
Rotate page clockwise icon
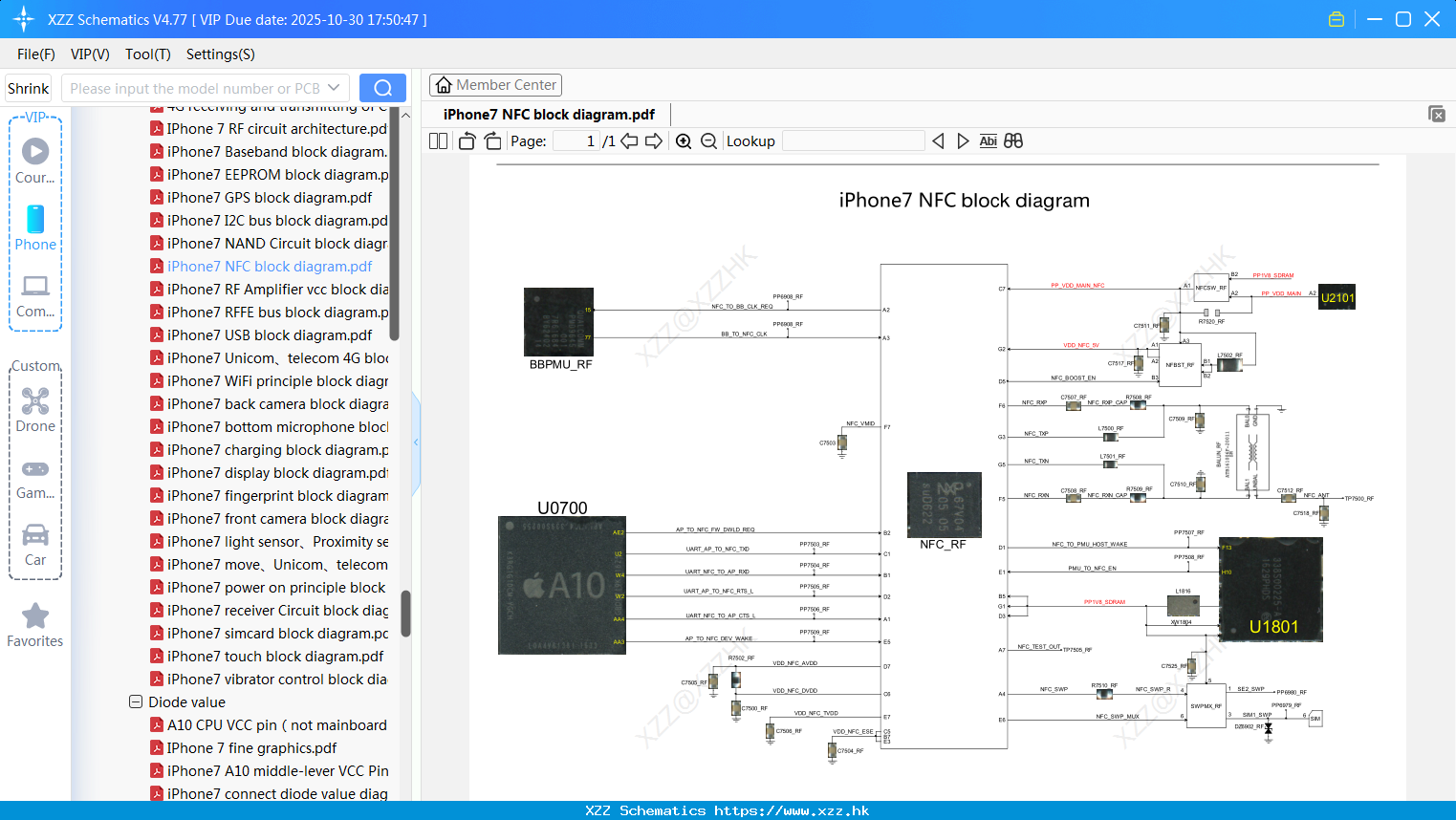click(x=492, y=141)
